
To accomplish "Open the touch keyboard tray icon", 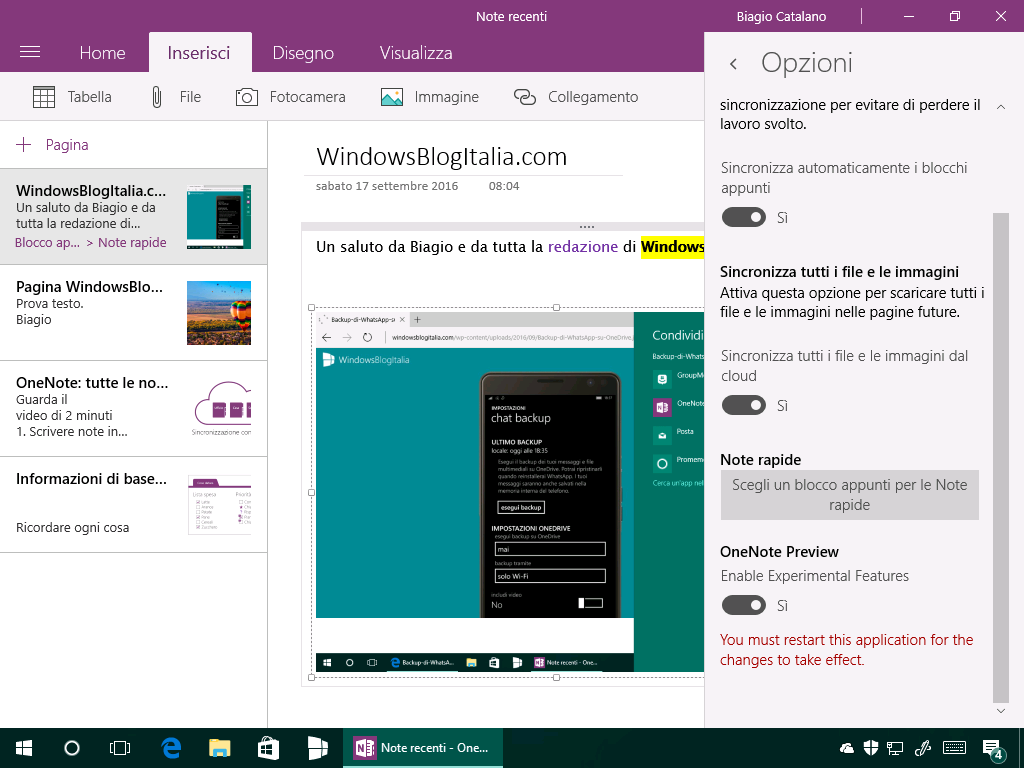I will tap(955, 748).
